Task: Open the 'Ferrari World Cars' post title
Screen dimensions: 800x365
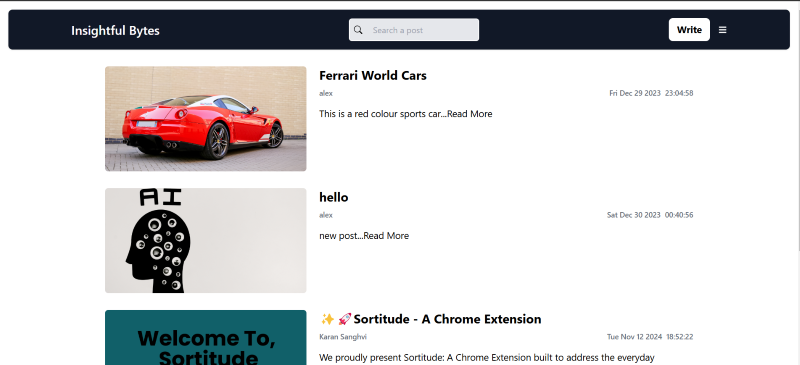Action: [373, 76]
